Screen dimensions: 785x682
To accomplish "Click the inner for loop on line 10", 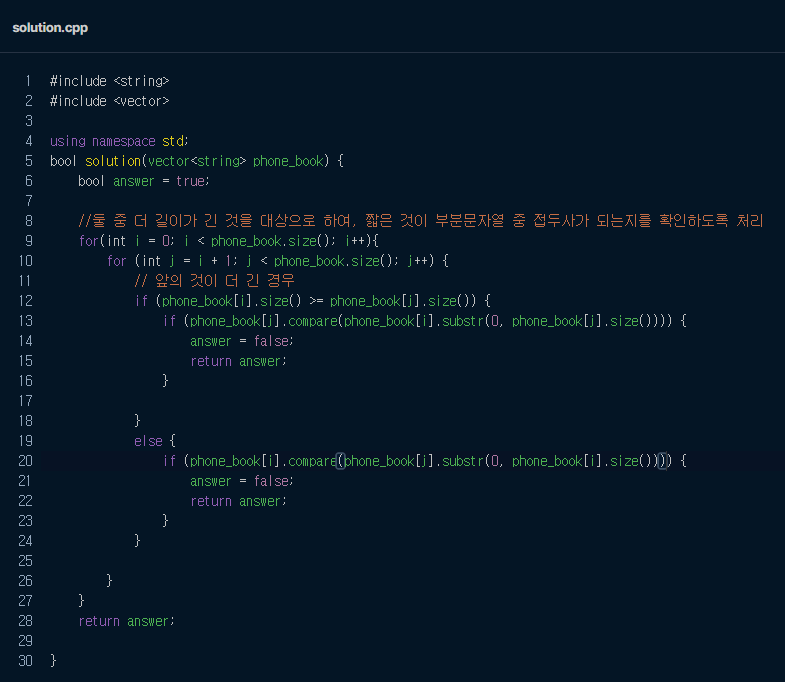I will pyautogui.click(x=277, y=261).
